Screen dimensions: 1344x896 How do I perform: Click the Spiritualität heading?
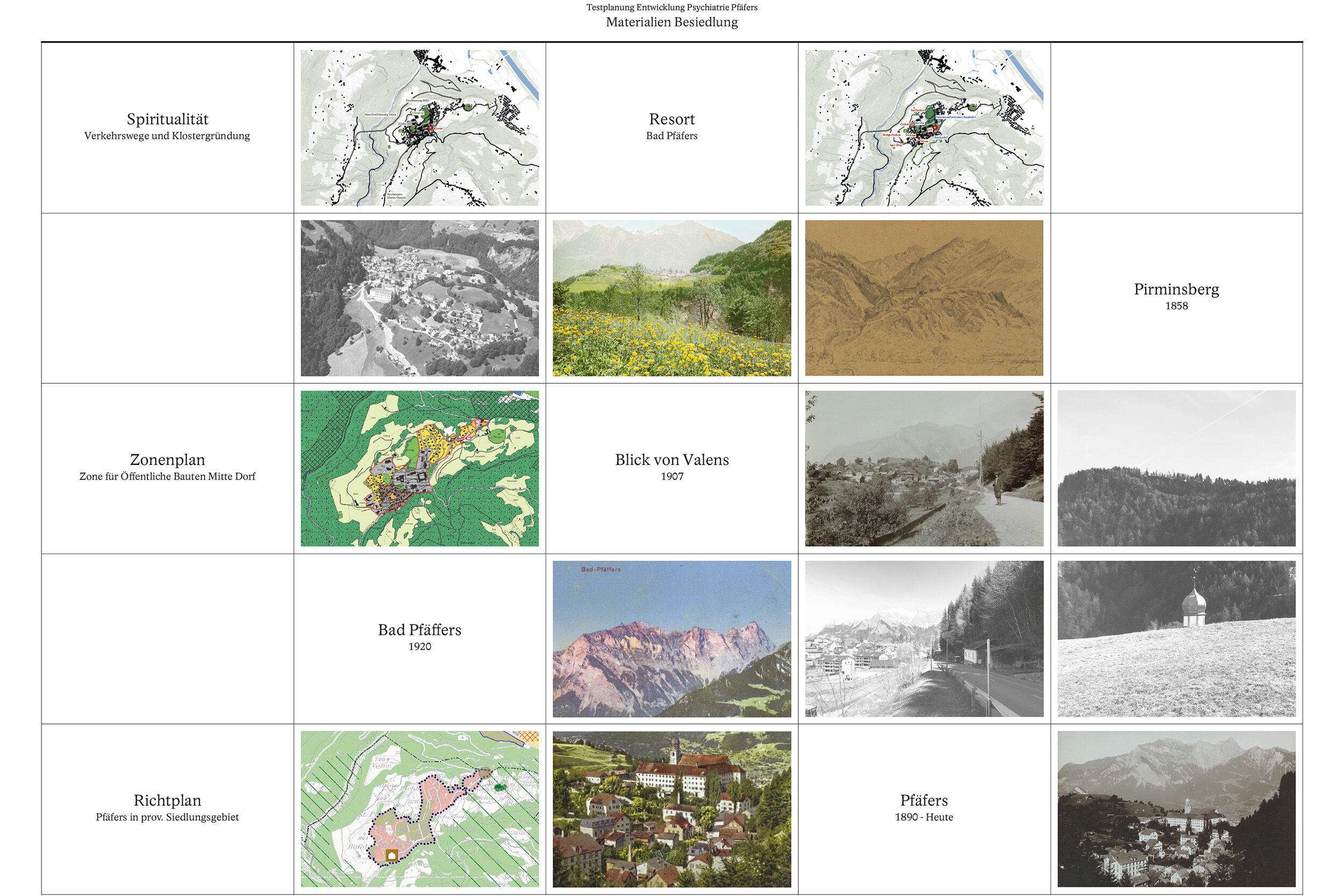click(x=167, y=119)
